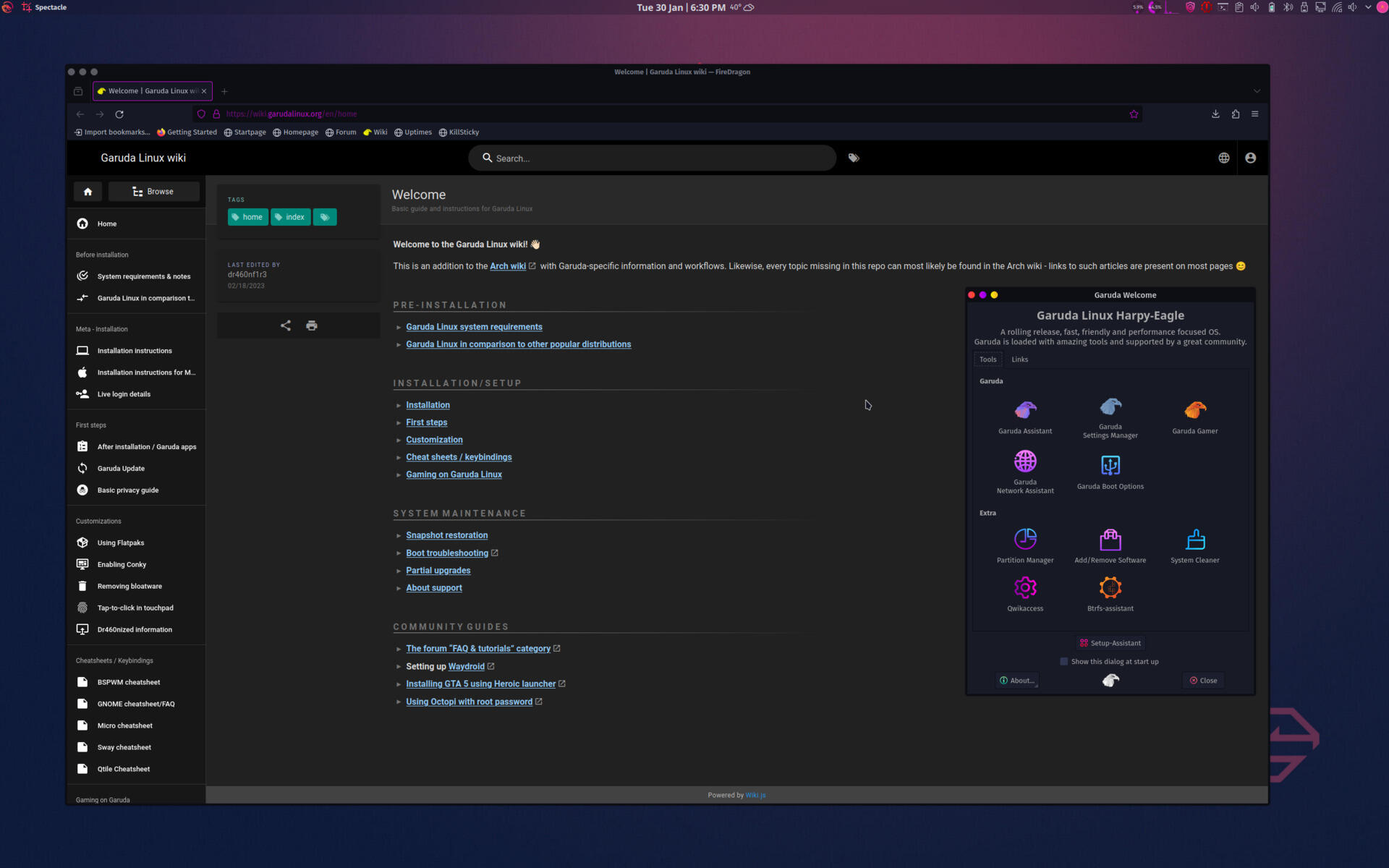Viewport: 1389px width, 868px height.
Task: Click About button in Garuda Welcome
Action: point(1017,680)
